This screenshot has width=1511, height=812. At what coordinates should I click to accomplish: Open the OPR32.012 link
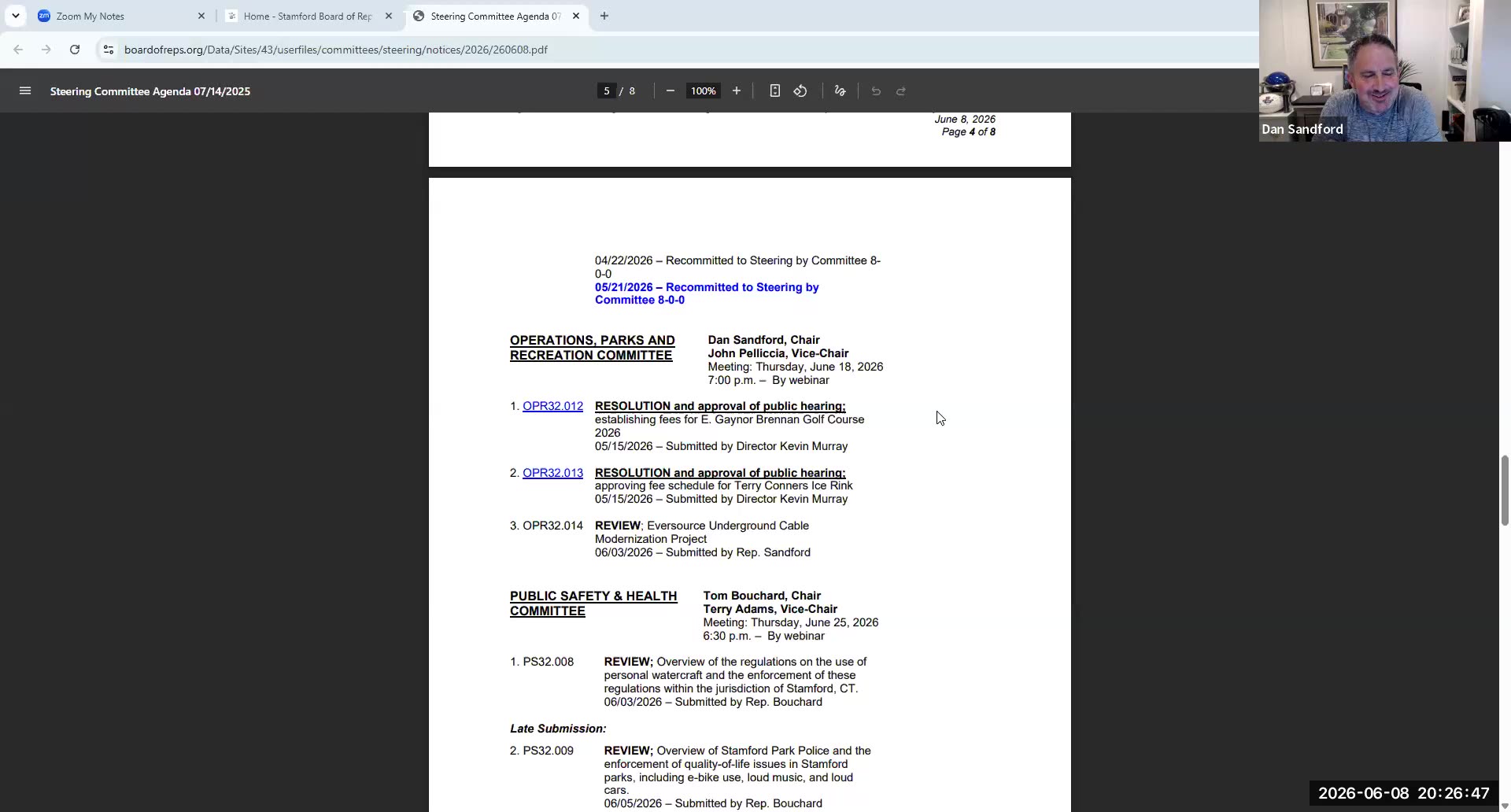[552, 406]
